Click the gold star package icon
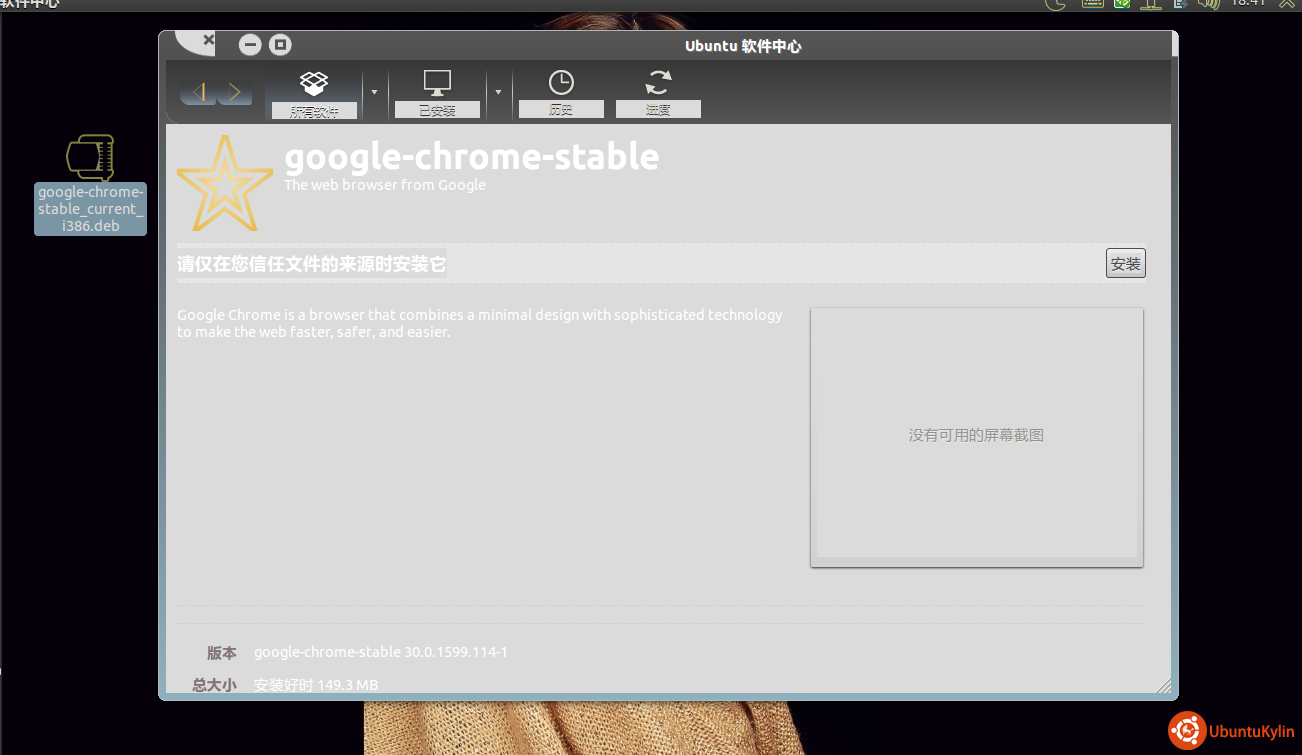This screenshot has width=1302, height=755. click(x=225, y=183)
